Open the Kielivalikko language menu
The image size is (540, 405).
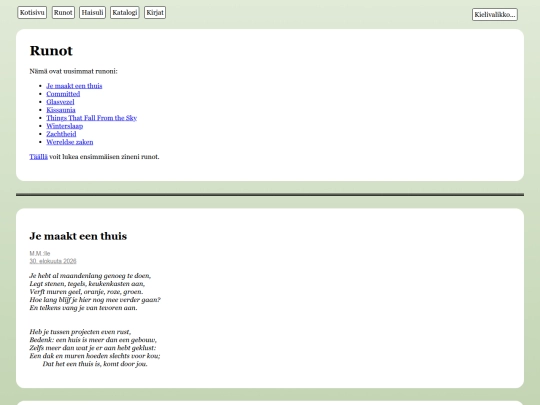pyautogui.click(x=495, y=15)
